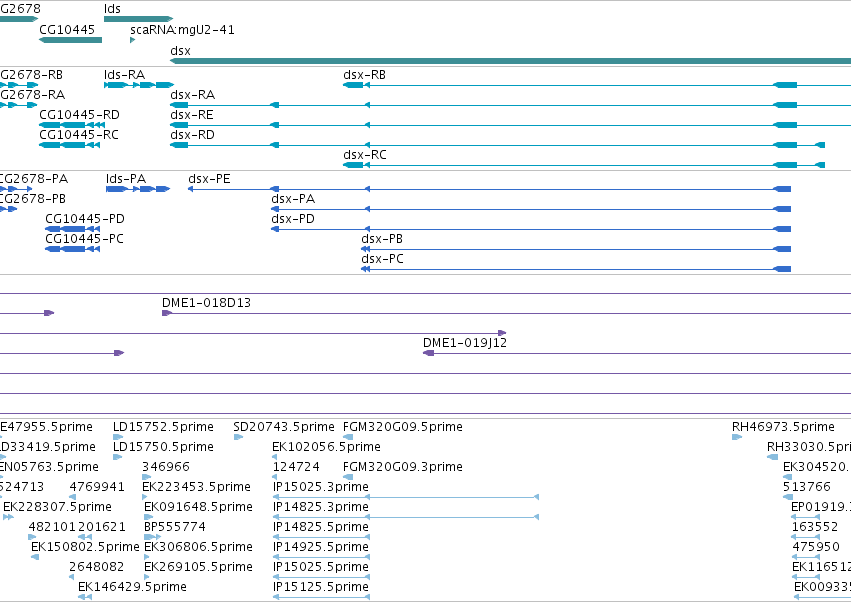
Task: Click the lds-RA transcript glyph
Action: tap(138, 85)
